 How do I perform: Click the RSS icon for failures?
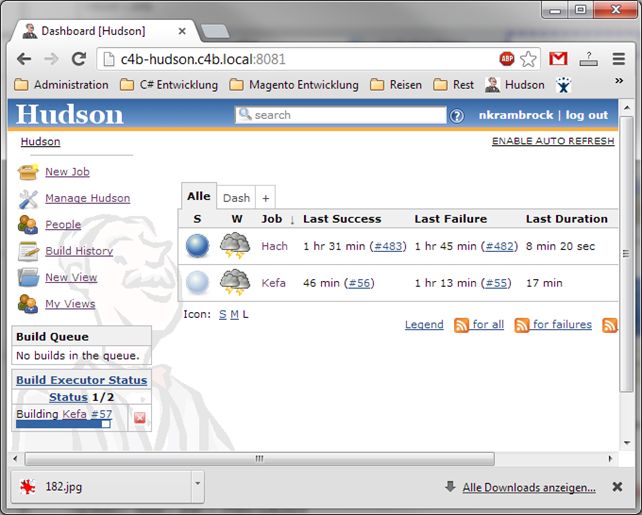(522, 325)
